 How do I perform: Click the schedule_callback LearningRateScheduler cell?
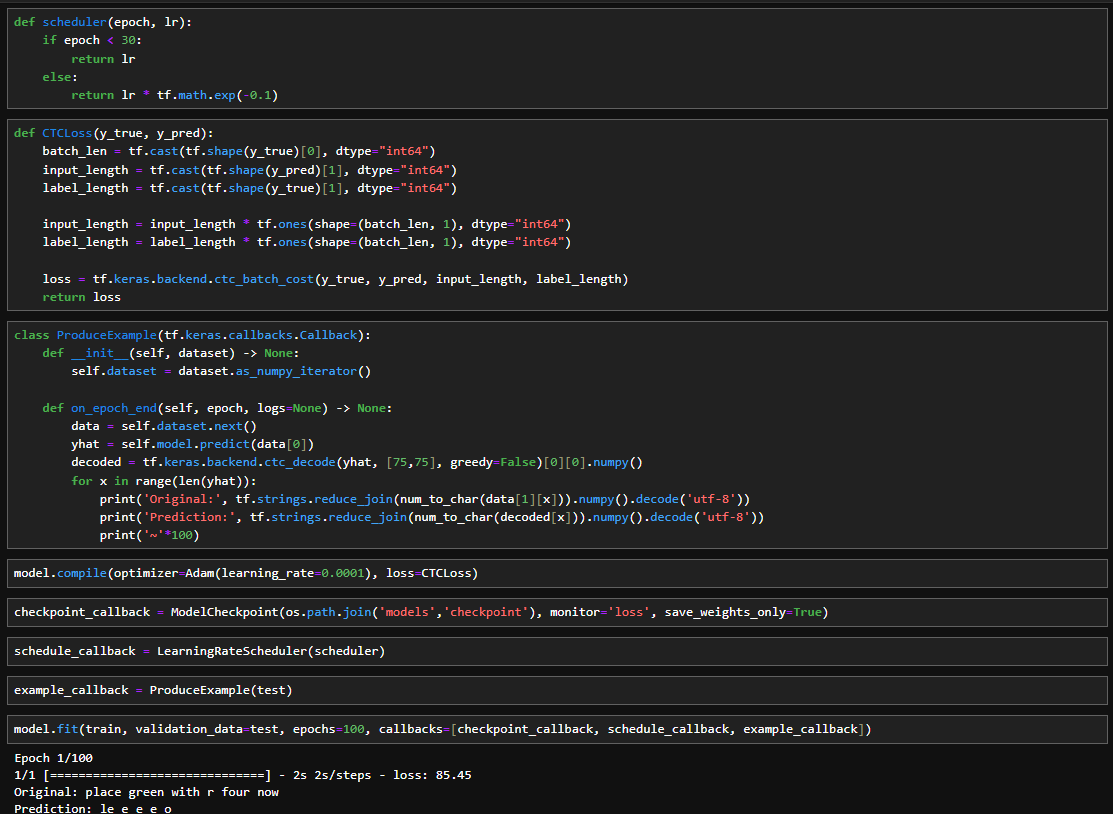coord(199,651)
